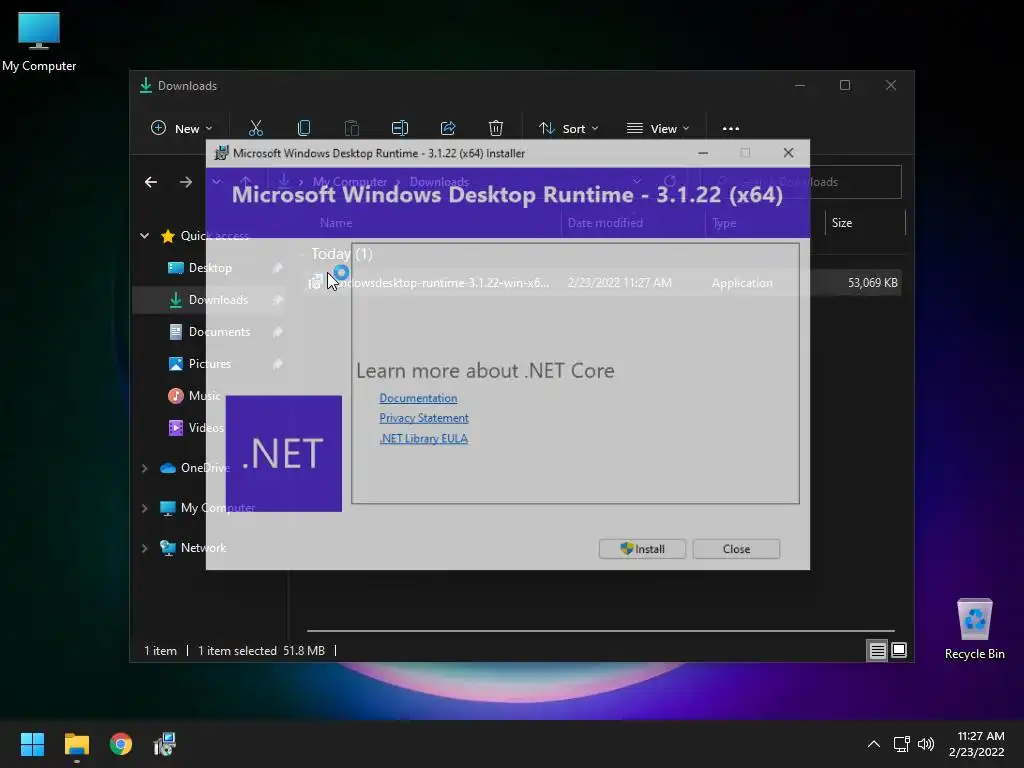Collapse the Quick access tree node

click(x=144, y=236)
